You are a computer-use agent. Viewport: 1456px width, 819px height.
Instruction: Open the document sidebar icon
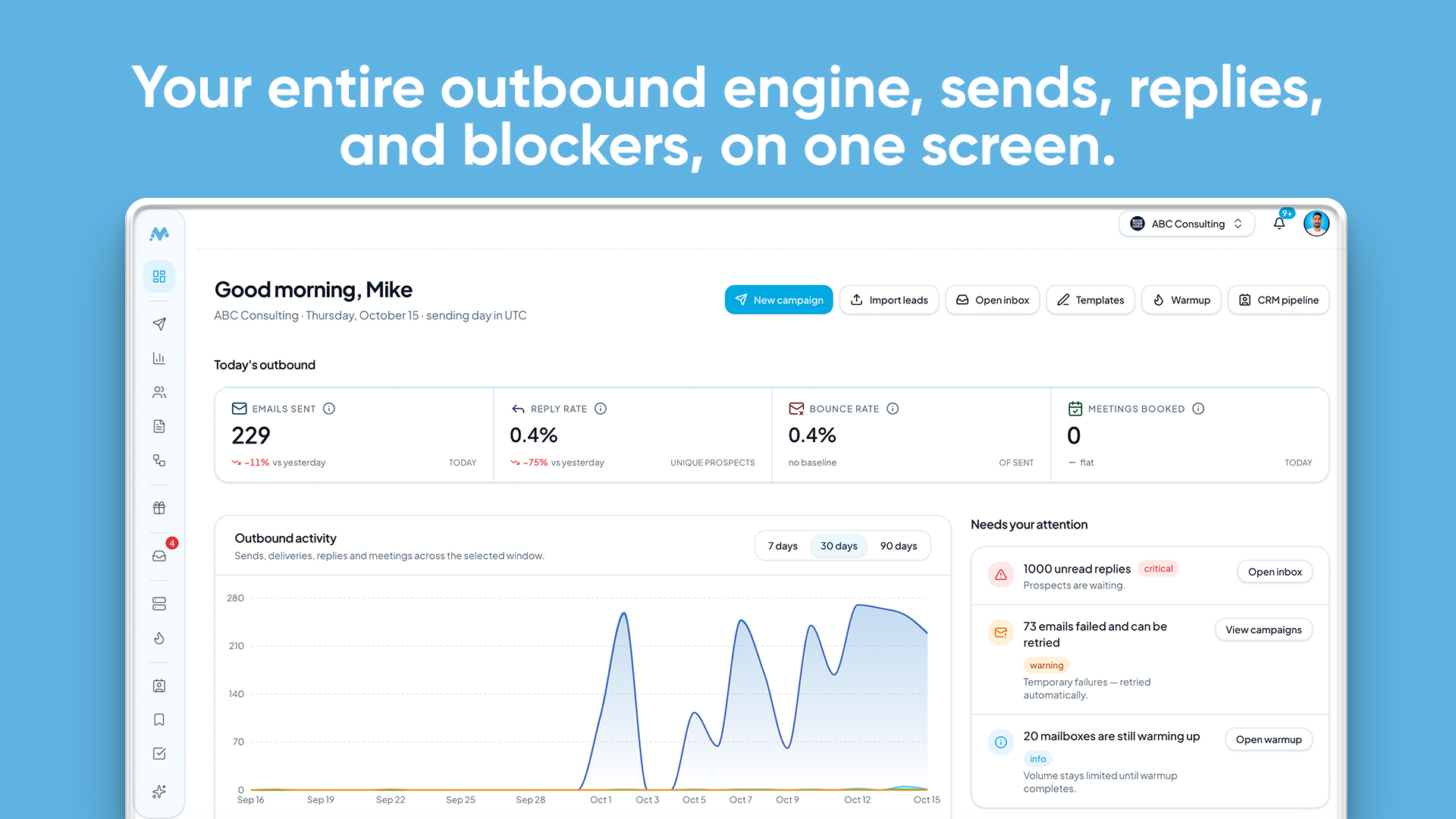click(159, 426)
